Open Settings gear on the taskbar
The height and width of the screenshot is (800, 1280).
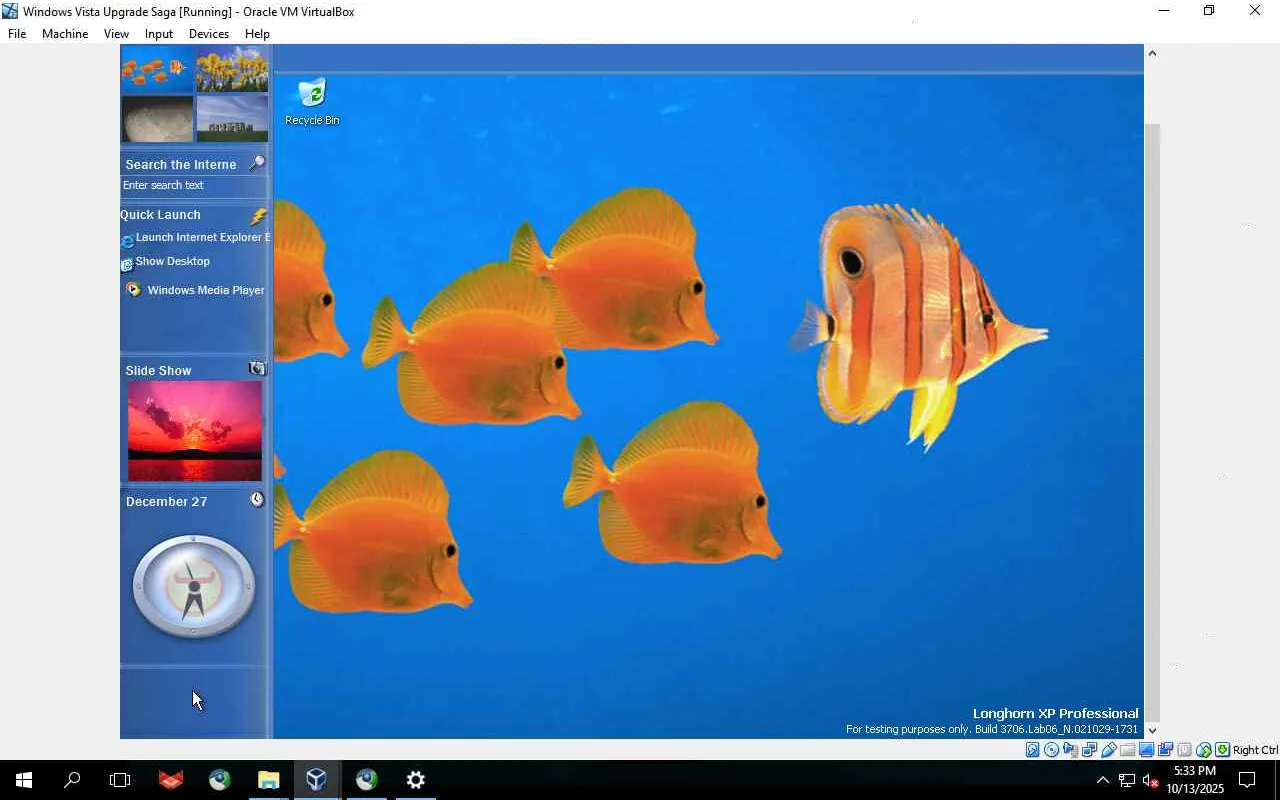point(415,780)
